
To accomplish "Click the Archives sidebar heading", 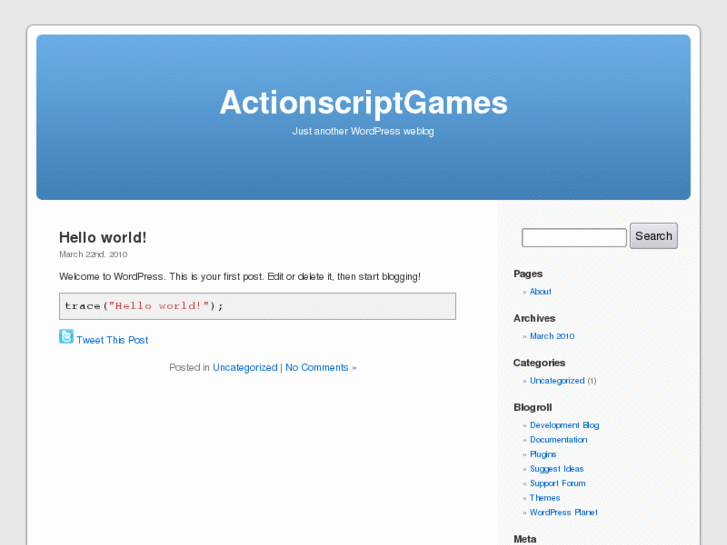I will pyautogui.click(x=534, y=318).
